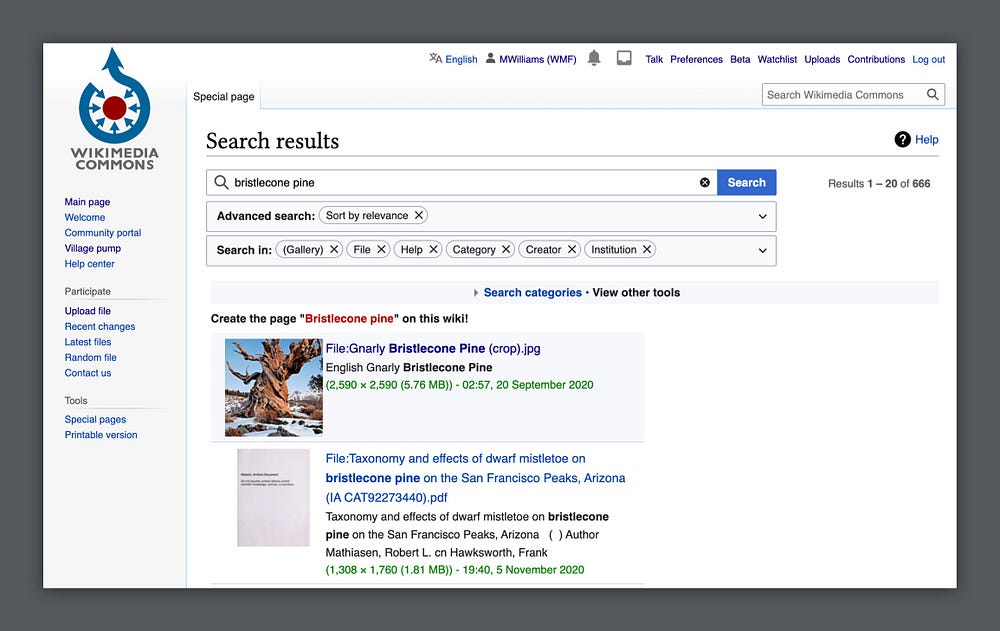Image resolution: width=1000 pixels, height=631 pixels.
Task: Click the Search categories link
Action: (533, 292)
